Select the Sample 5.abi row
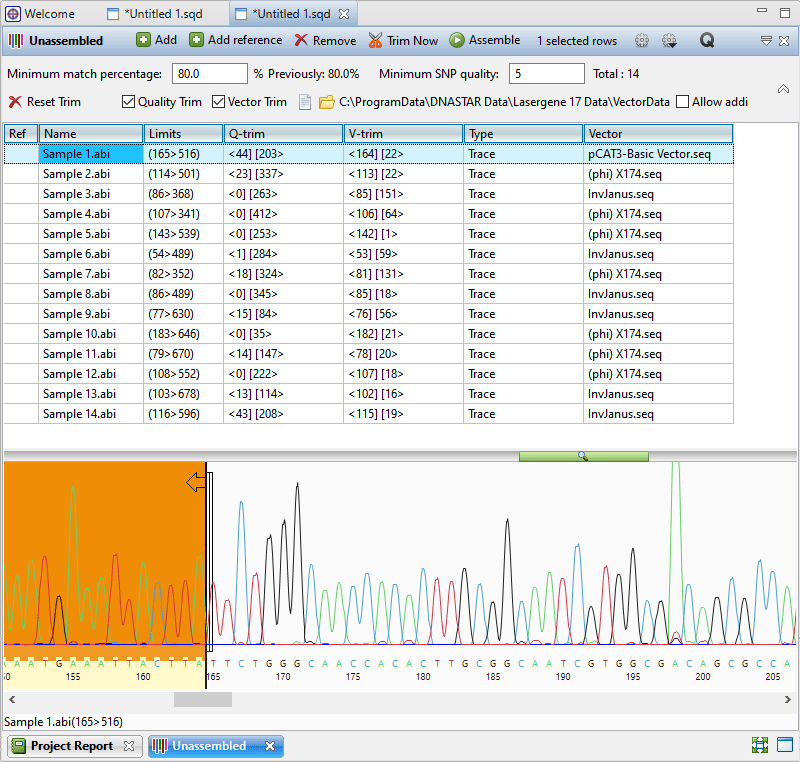The image size is (800, 762). pyautogui.click(x=368, y=234)
